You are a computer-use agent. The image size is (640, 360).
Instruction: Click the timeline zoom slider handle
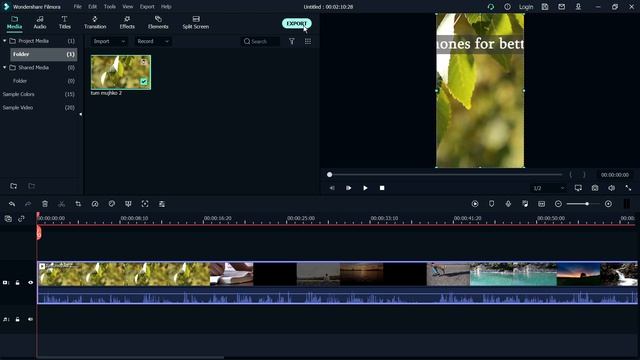point(587,204)
